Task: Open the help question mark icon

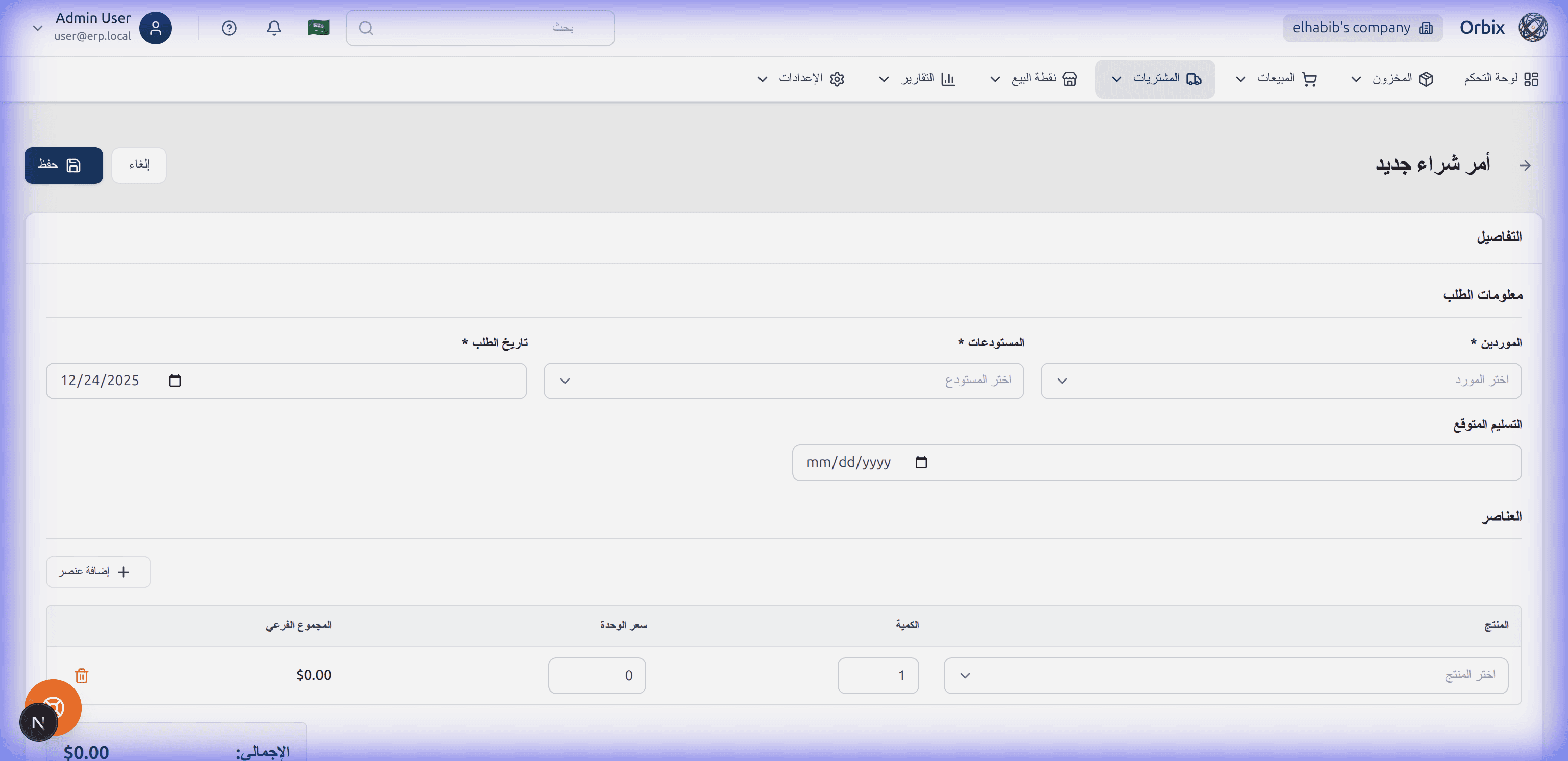Action: coord(229,28)
